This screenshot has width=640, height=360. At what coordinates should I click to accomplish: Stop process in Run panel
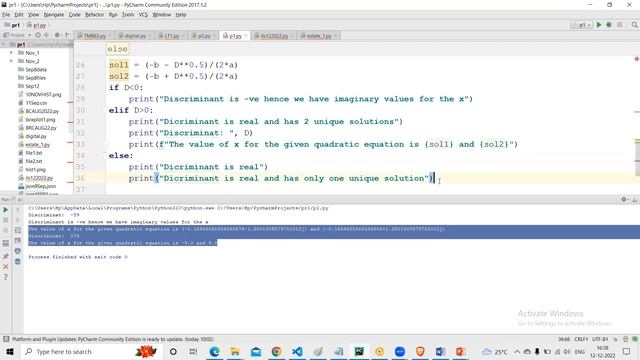tap(5, 220)
